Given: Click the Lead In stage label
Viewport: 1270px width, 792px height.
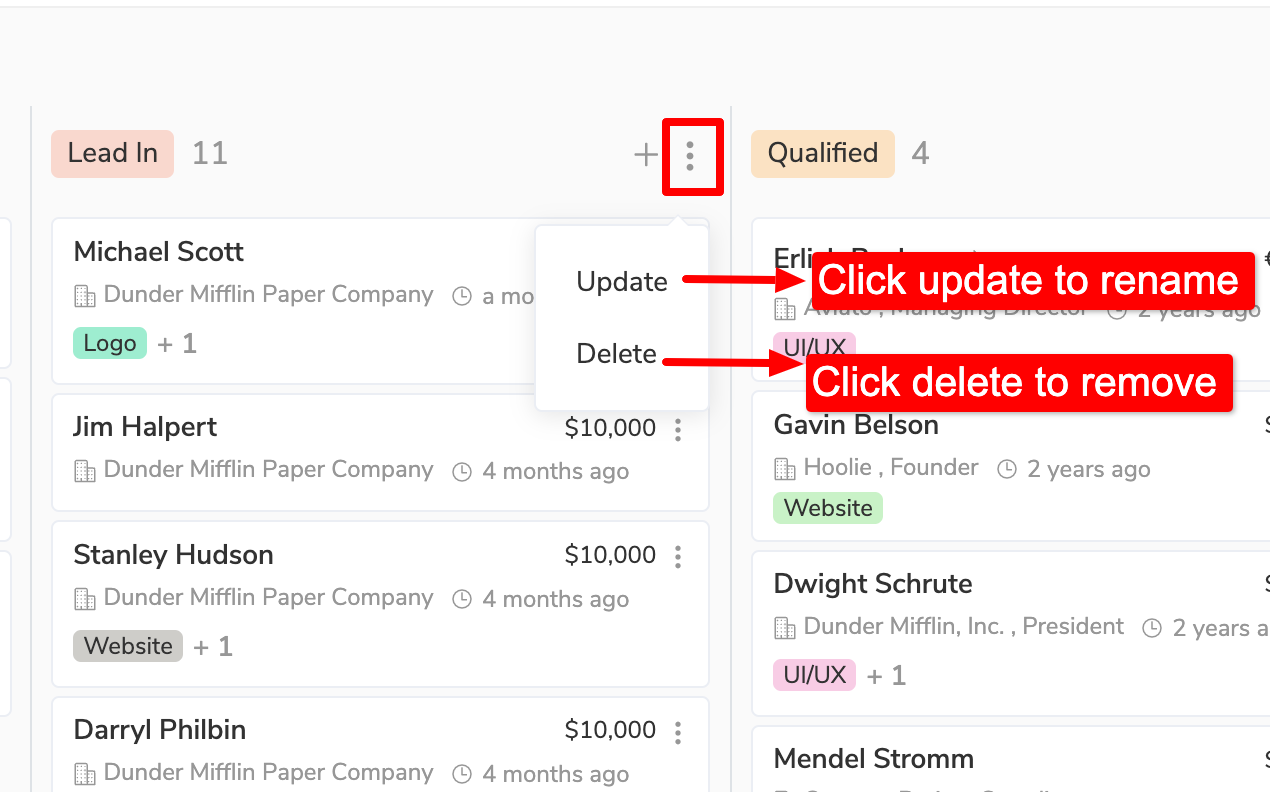Looking at the screenshot, I should tap(112, 154).
